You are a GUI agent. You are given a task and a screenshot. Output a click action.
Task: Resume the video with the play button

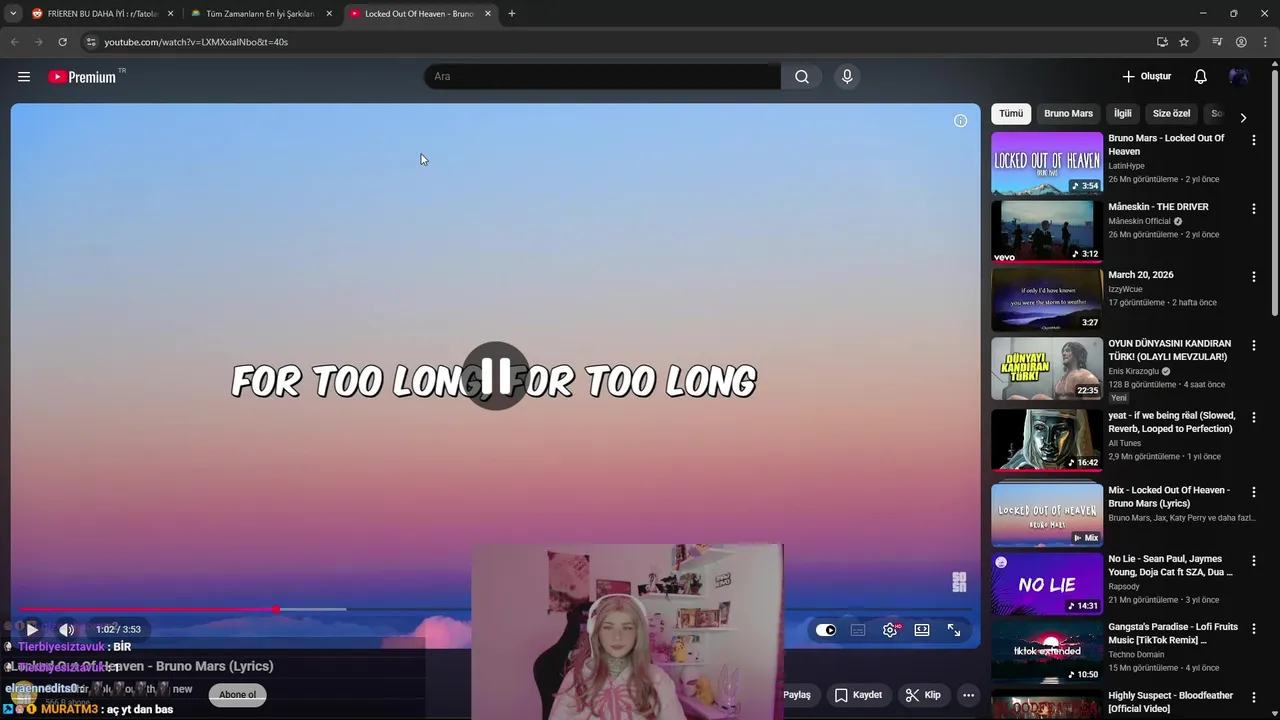32,630
